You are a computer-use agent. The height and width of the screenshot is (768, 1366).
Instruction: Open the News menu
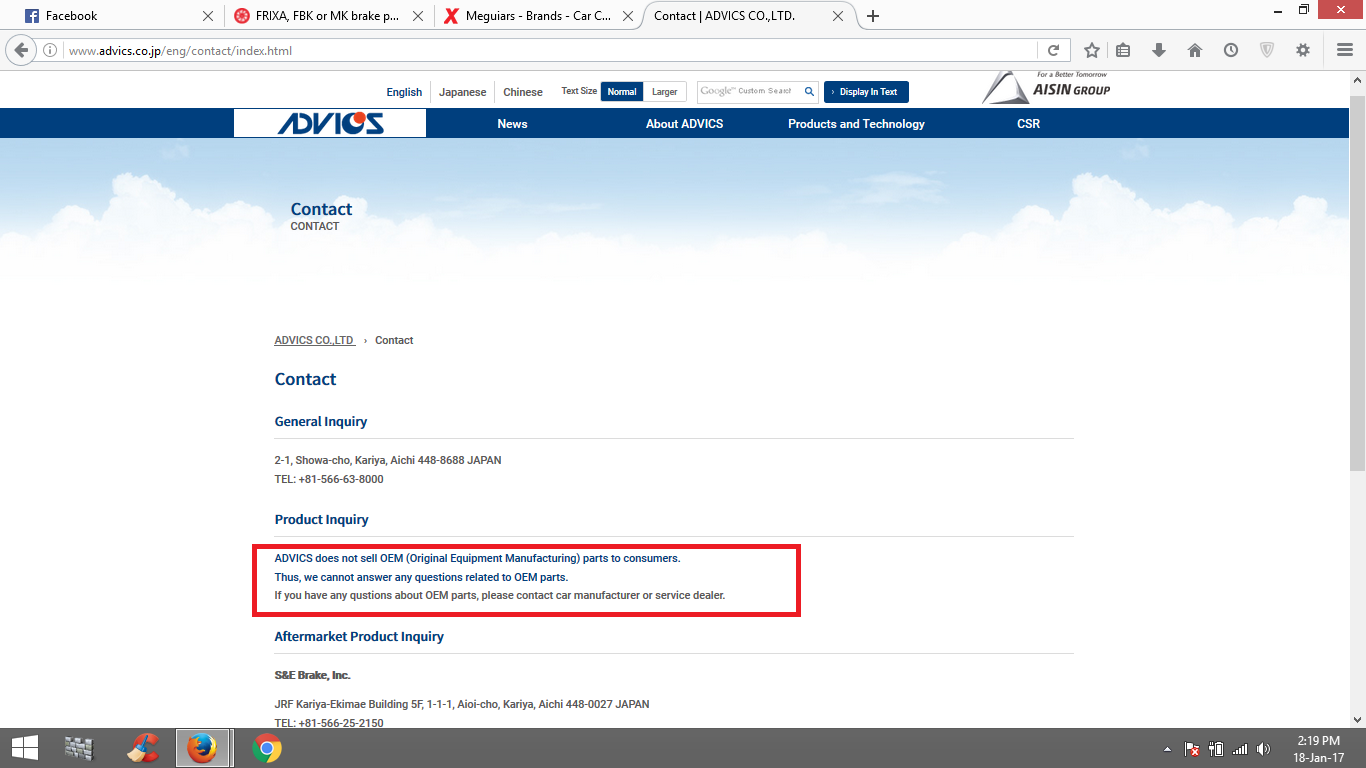click(x=512, y=124)
